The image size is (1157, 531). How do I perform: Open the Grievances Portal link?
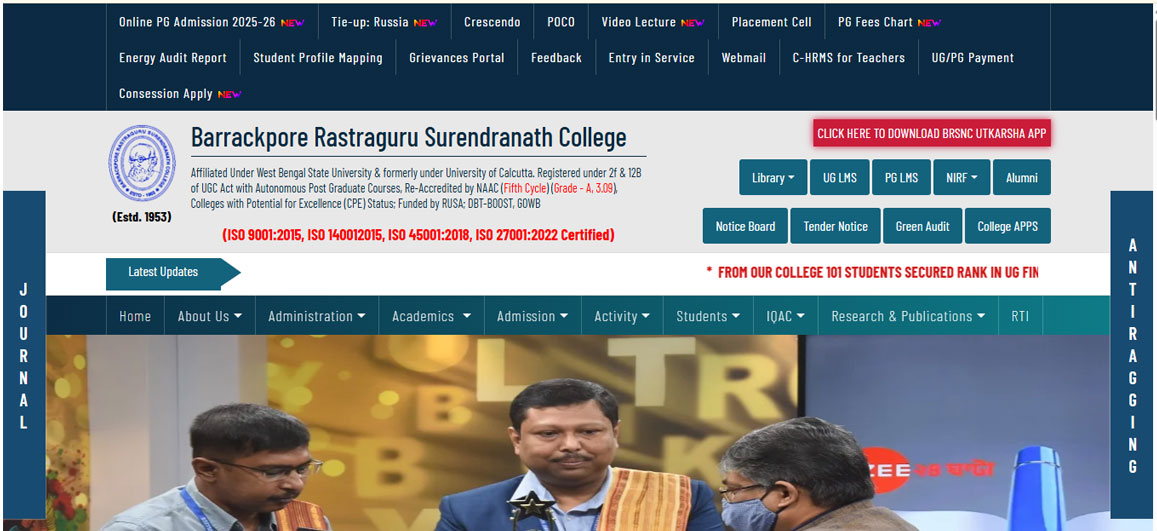click(457, 58)
